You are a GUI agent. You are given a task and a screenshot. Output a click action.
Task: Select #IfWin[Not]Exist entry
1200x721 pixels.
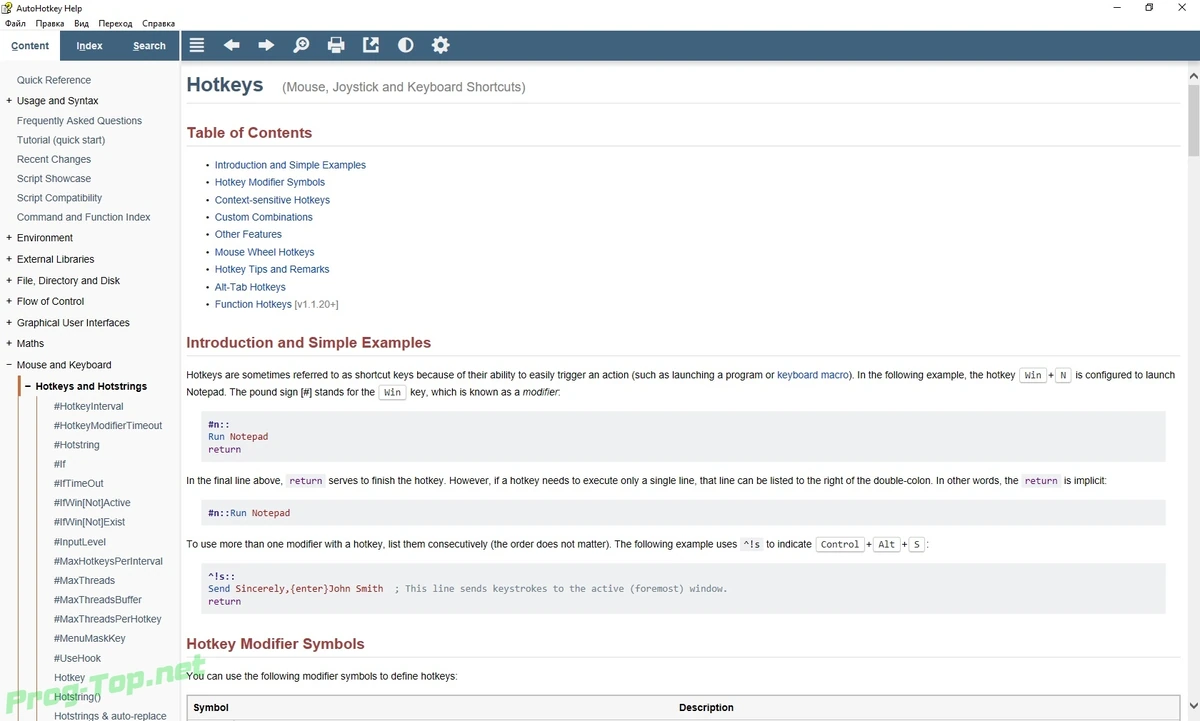pos(89,522)
